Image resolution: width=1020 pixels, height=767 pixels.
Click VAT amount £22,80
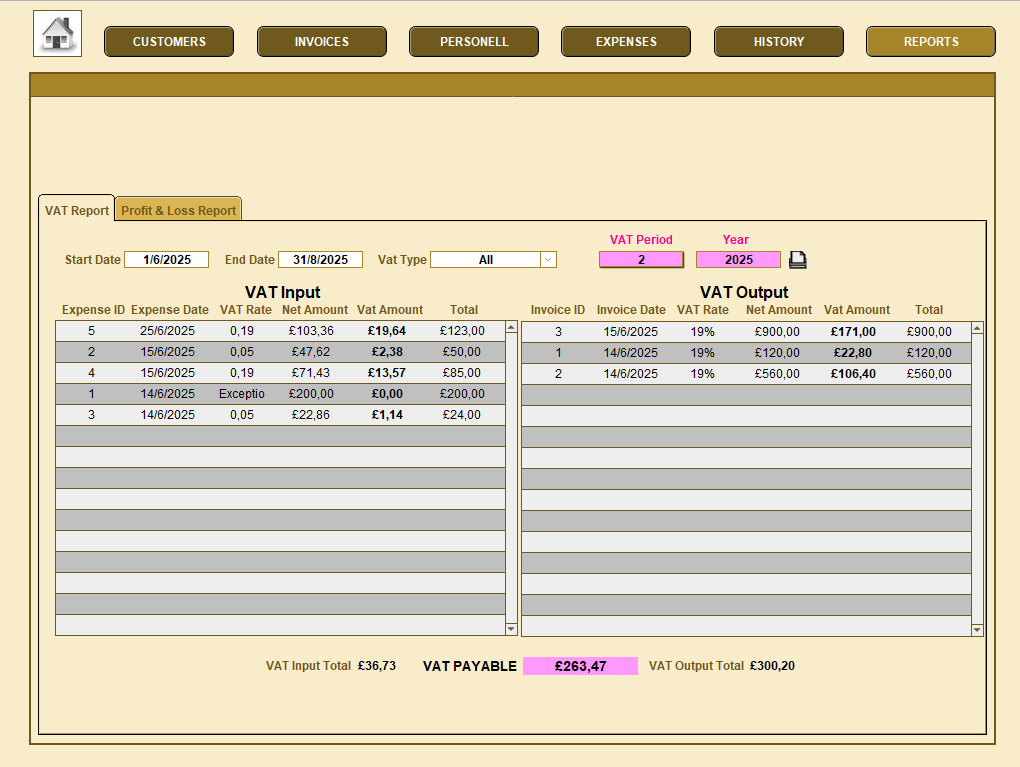pyautogui.click(x=853, y=353)
